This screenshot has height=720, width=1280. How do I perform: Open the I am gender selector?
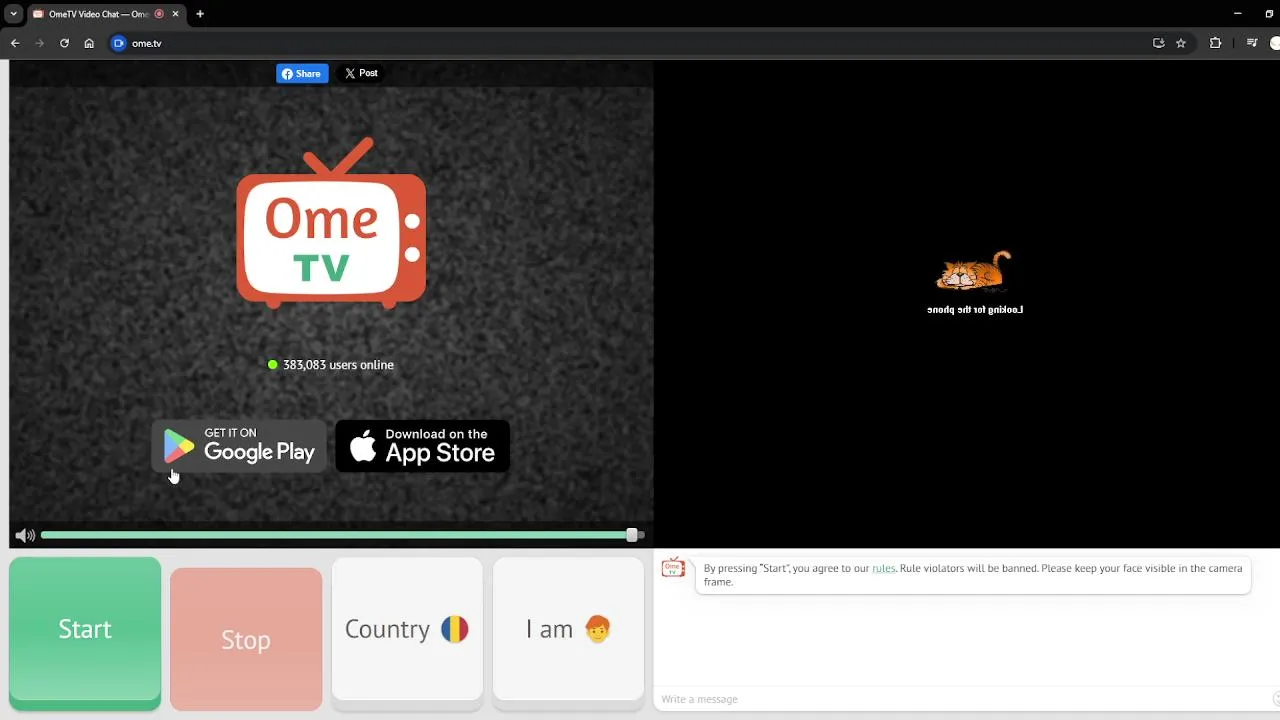(568, 633)
